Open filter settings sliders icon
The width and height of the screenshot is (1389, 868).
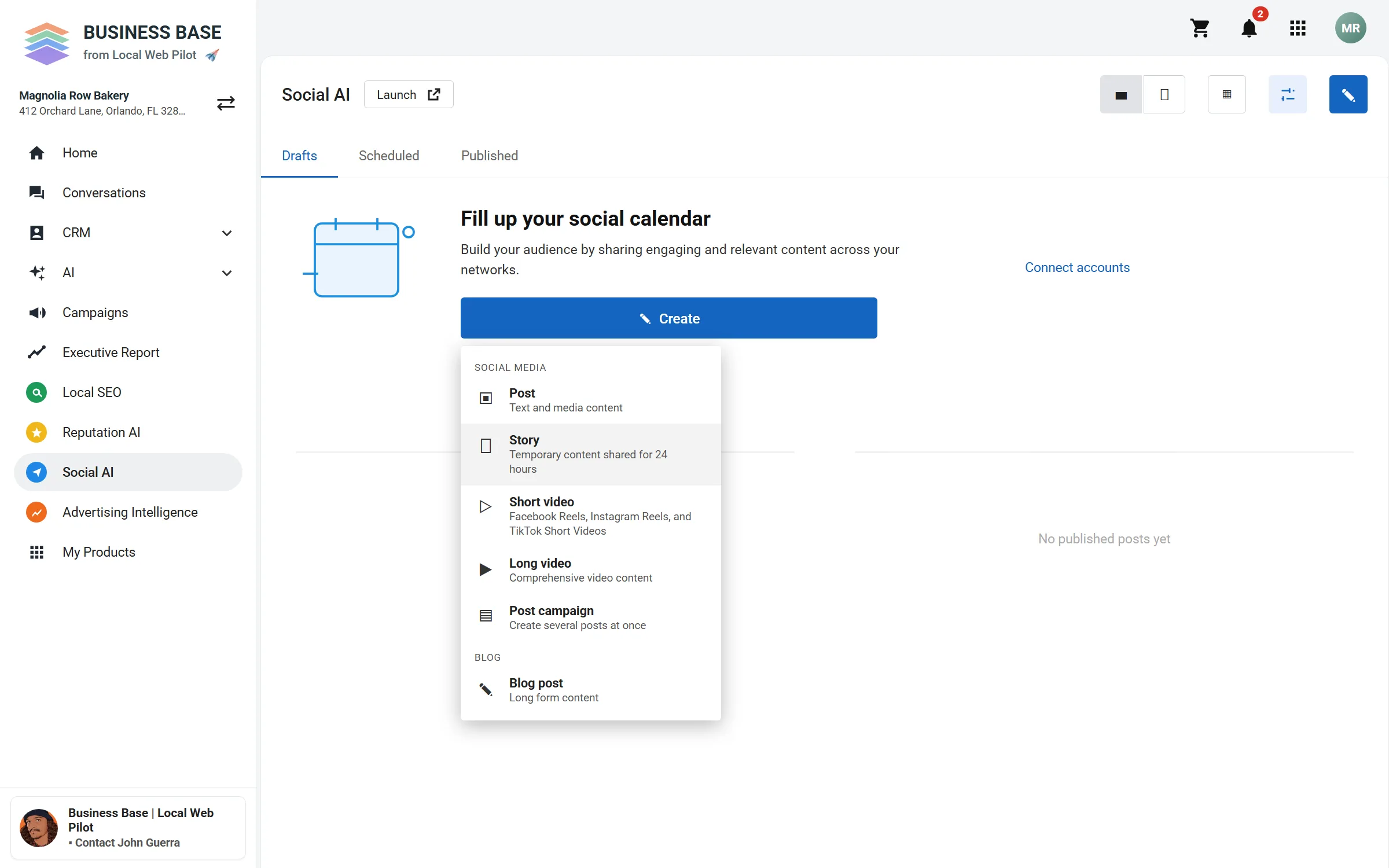1287,94
